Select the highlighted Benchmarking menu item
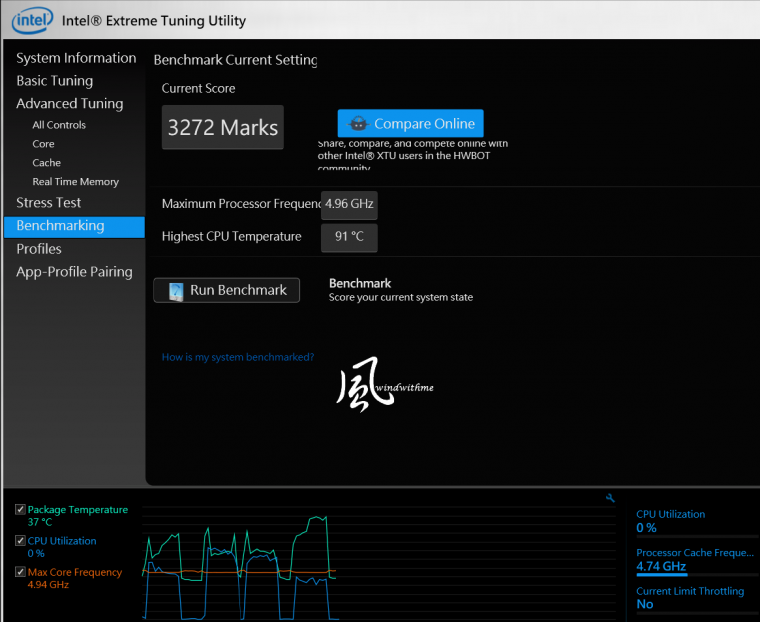Image resolution: width=760 pixels, height=622 pixels. point(61,226)
